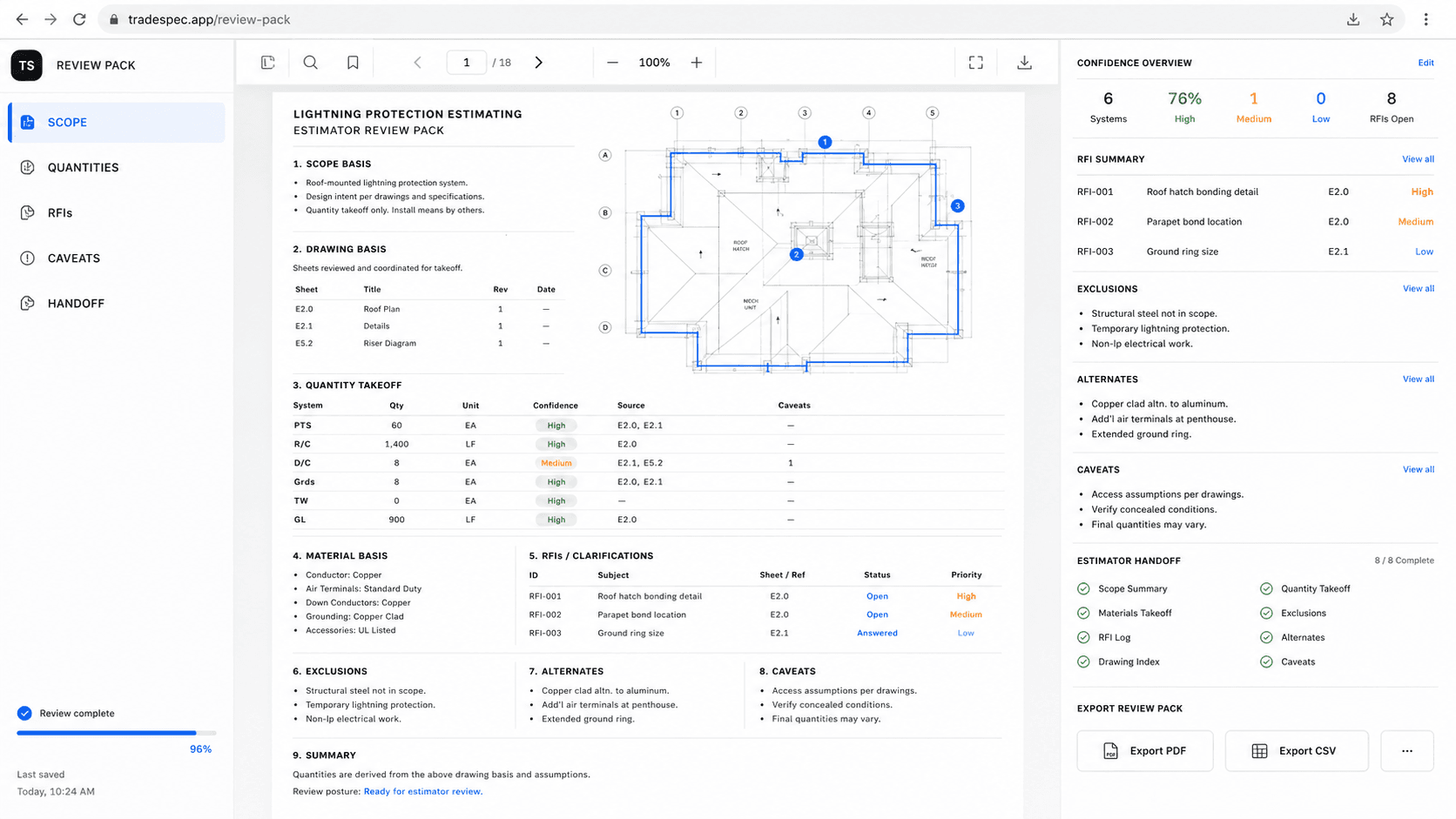This screenshot has height=819, width=1456.
Task: Toggle Alternates handoff check
Action: tap(1266, 637)
